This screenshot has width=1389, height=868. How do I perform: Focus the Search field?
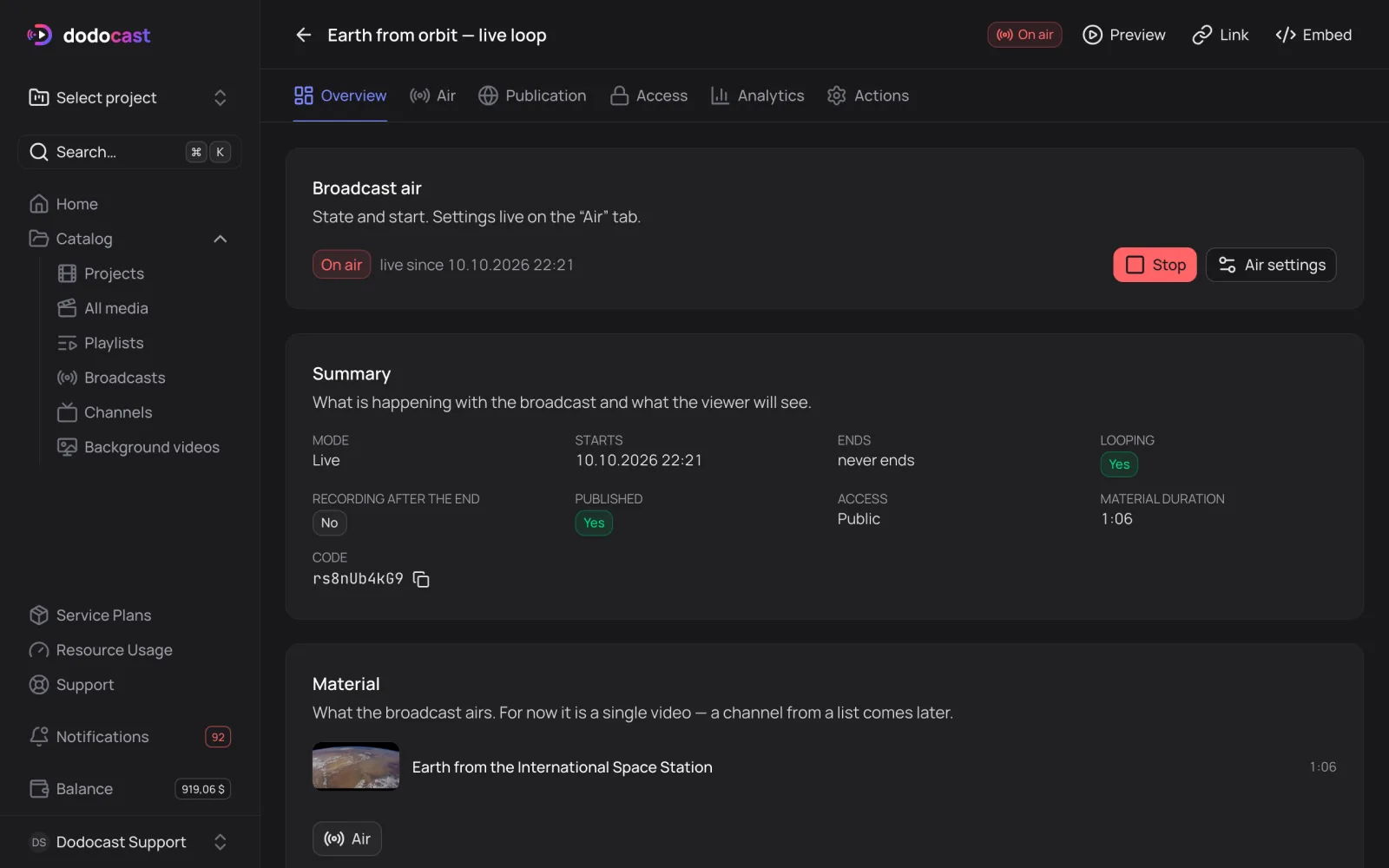(129, 152)
